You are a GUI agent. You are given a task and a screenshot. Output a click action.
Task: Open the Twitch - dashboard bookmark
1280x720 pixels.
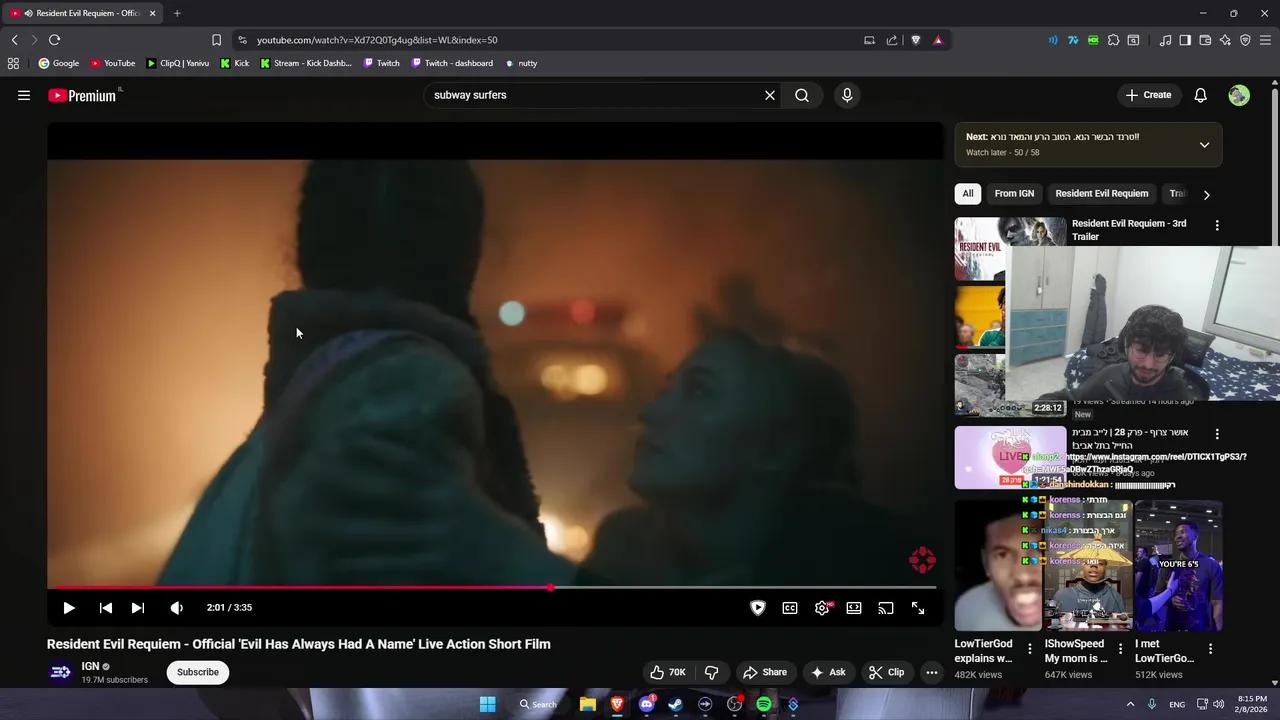pos(451,63)
